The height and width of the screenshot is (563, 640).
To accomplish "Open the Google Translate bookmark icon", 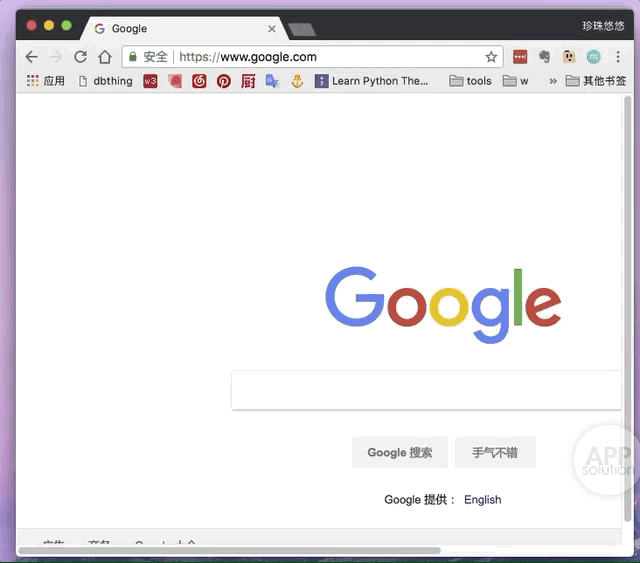I will (x=272, y=81).
